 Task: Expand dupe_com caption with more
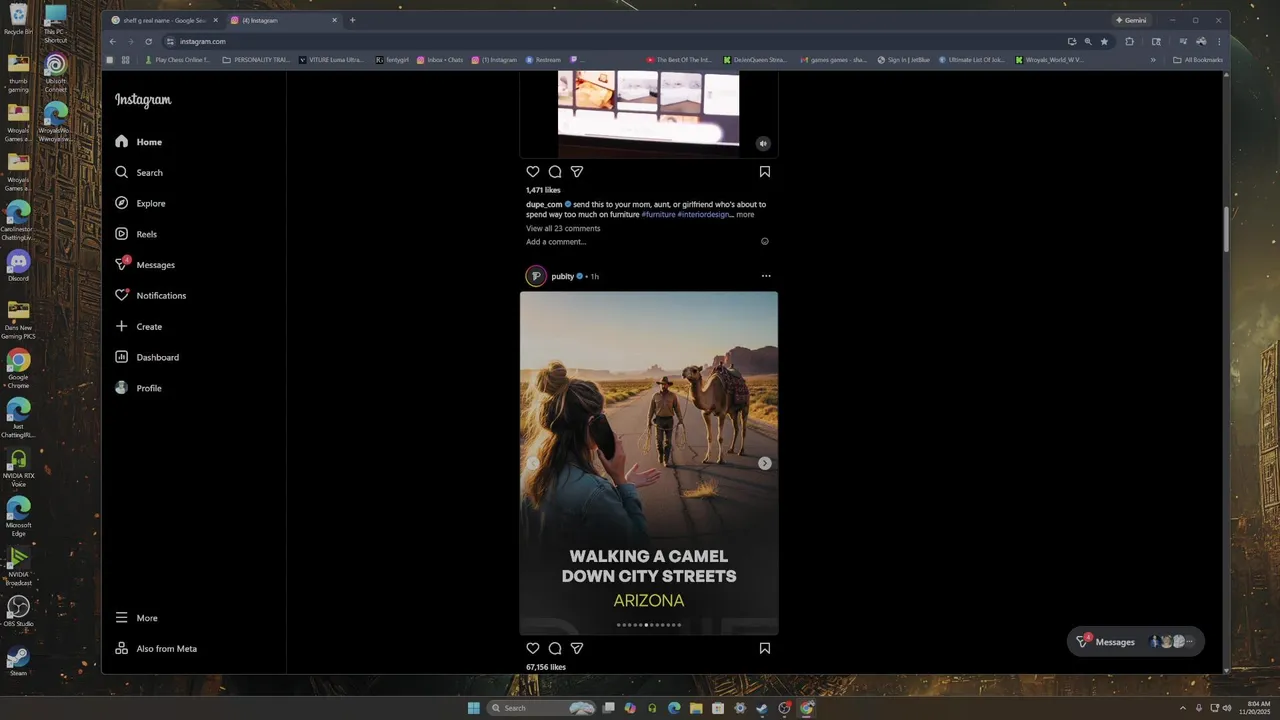point(745,215)
